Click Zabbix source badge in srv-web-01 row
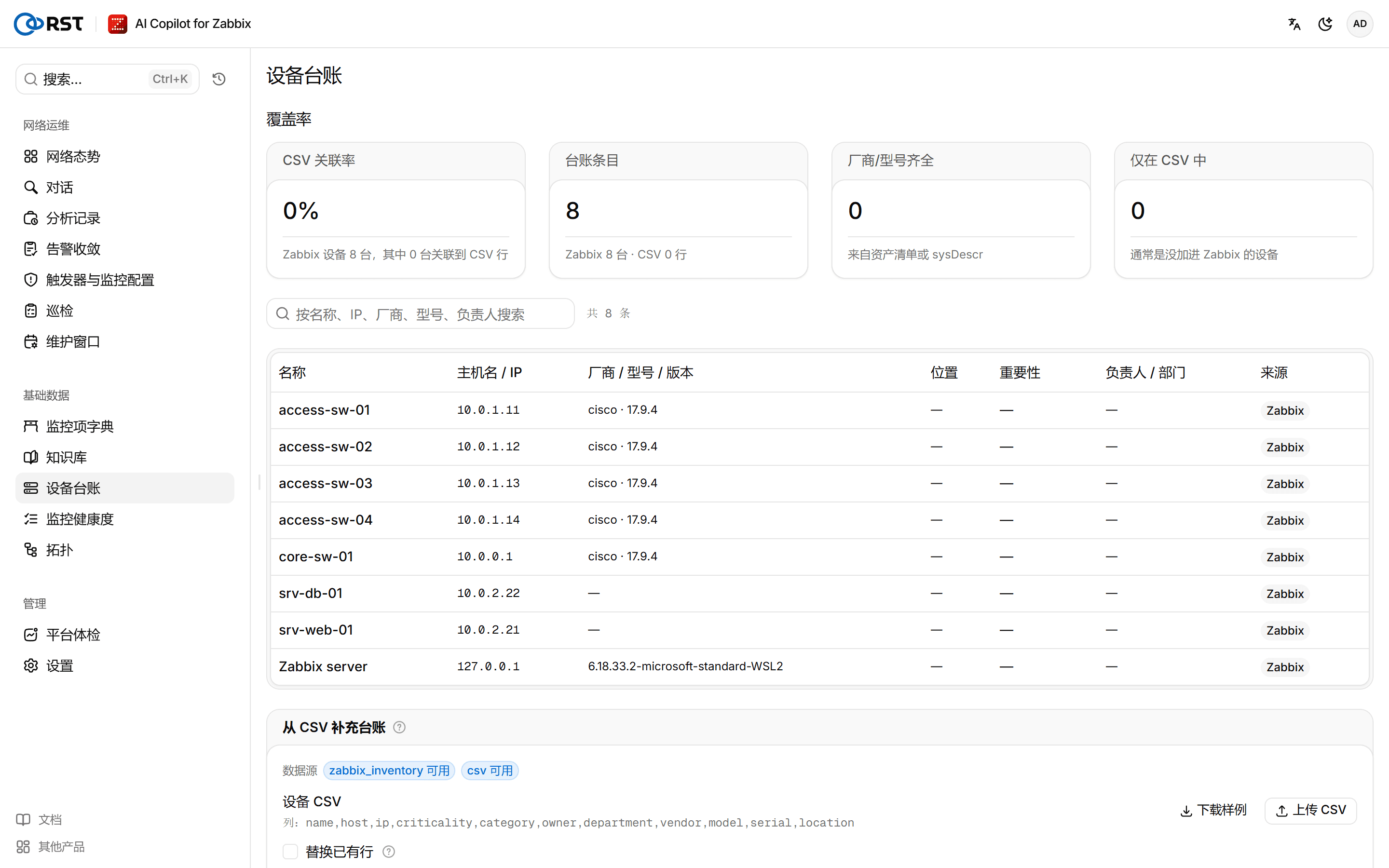Screen dimensions: 1389x868 1284,630
